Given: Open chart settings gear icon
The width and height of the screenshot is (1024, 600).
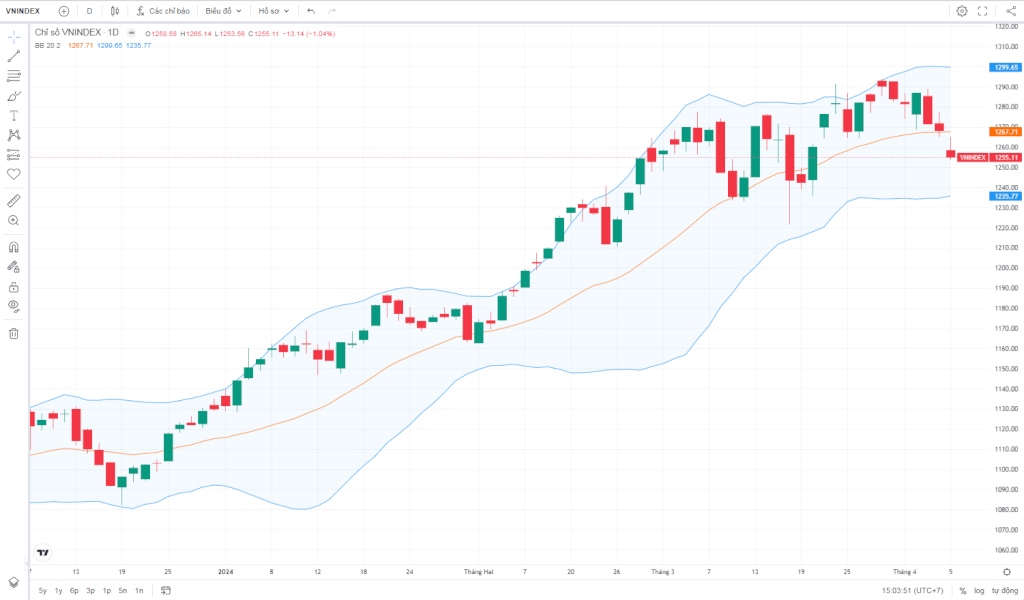Looking at the screenshot, I should pyautogui.click(x=962, y=11).
